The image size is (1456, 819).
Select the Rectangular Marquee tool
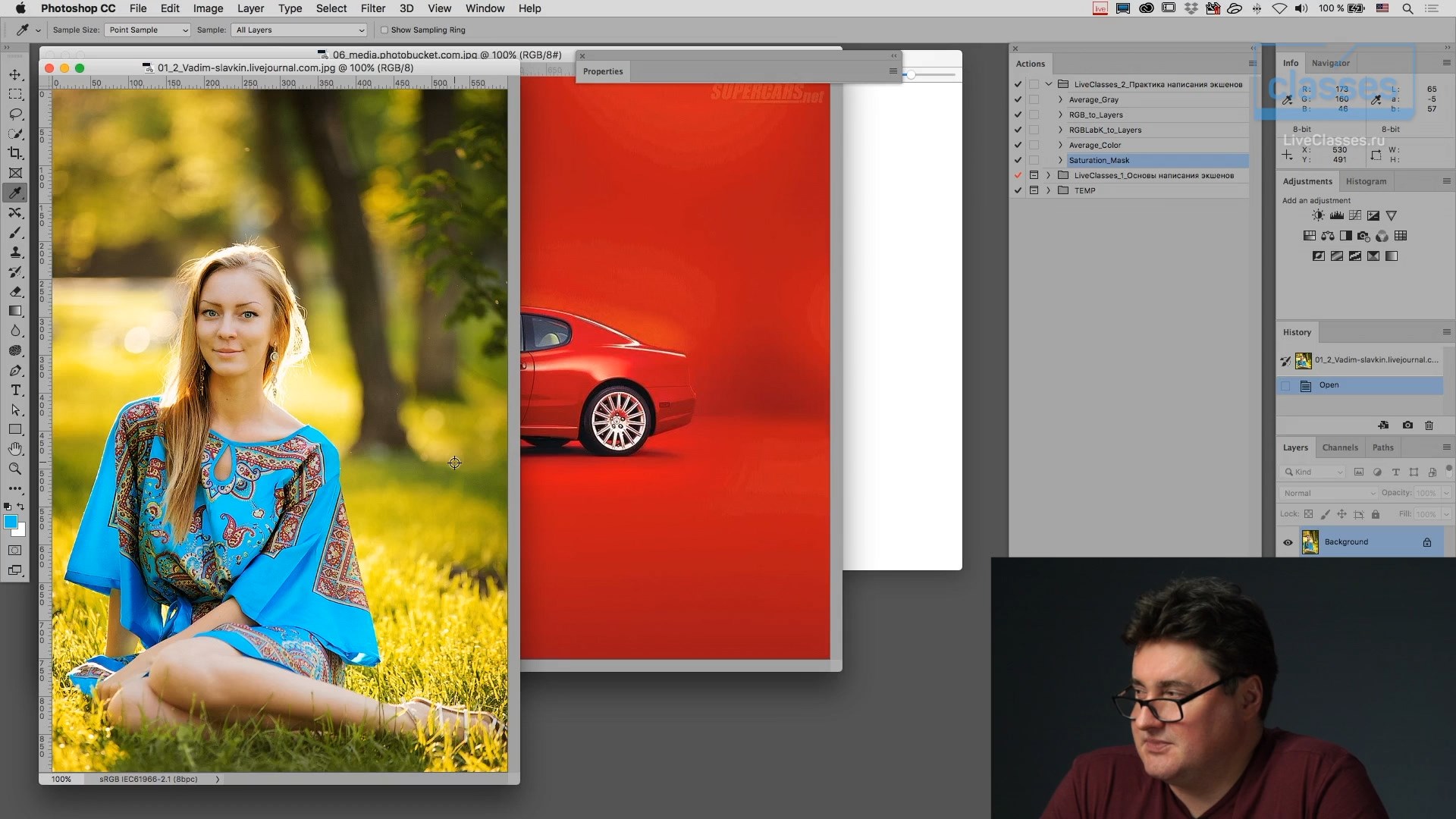(x=15, y=94)
